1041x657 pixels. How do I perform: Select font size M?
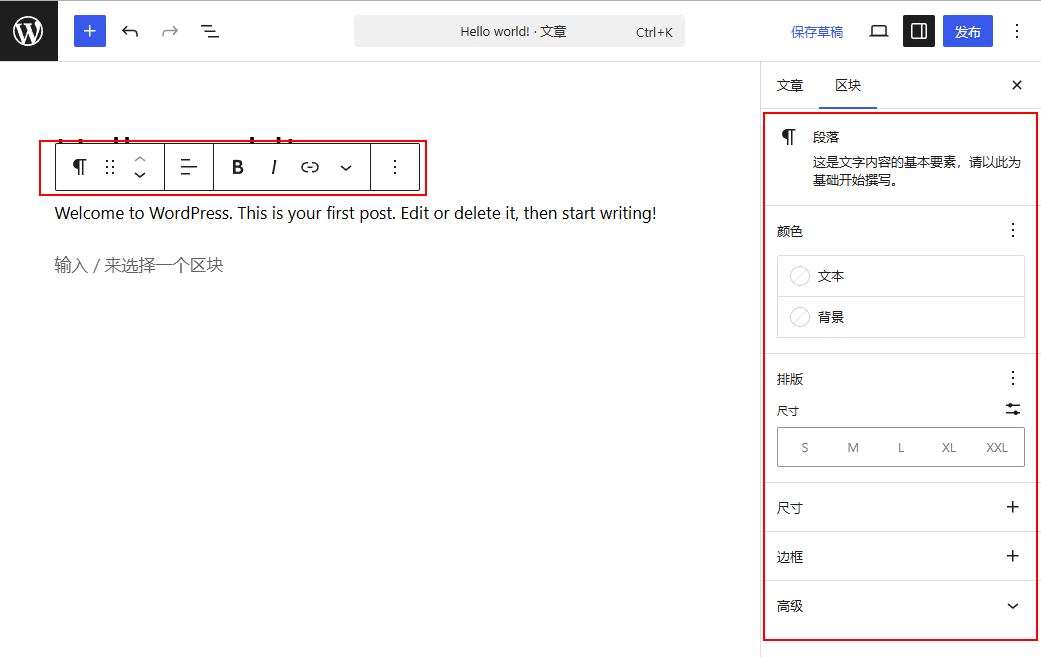[853, 447]
